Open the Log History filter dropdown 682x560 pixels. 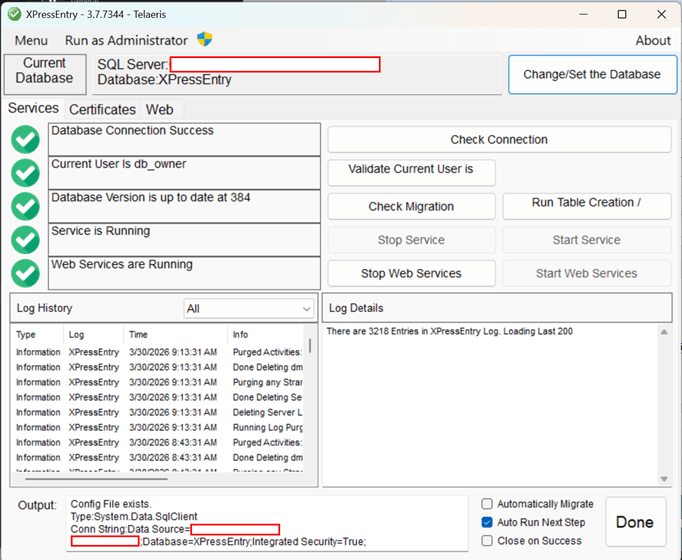pyautogui.click(x=249, y=309)
